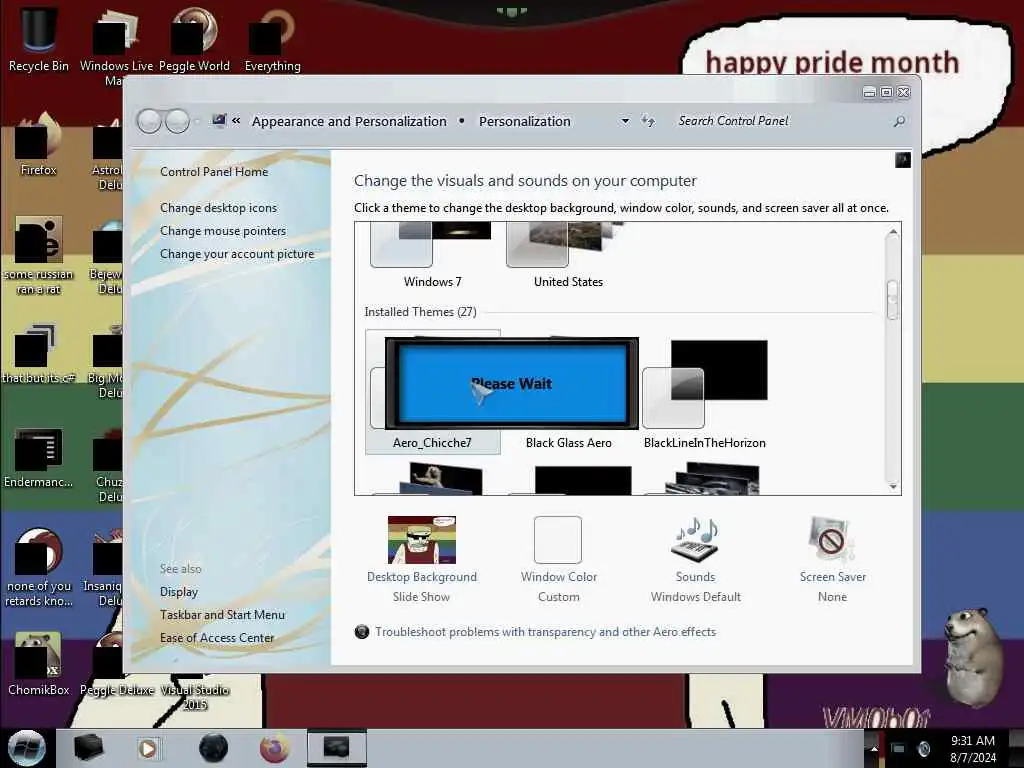Open the Screen Saver settings

coord(832,559)
